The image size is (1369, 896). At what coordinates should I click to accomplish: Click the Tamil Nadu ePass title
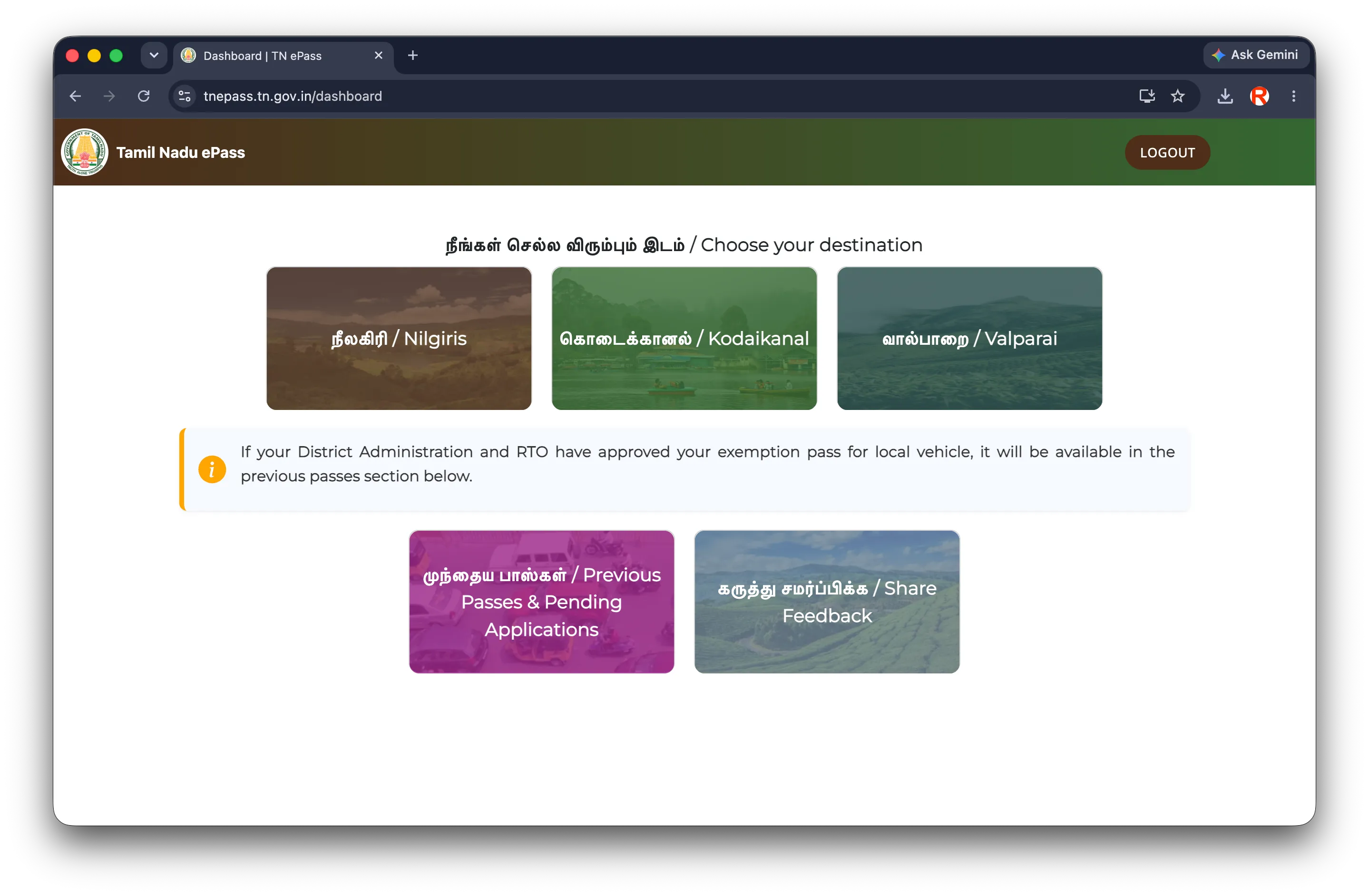[181, 152]
